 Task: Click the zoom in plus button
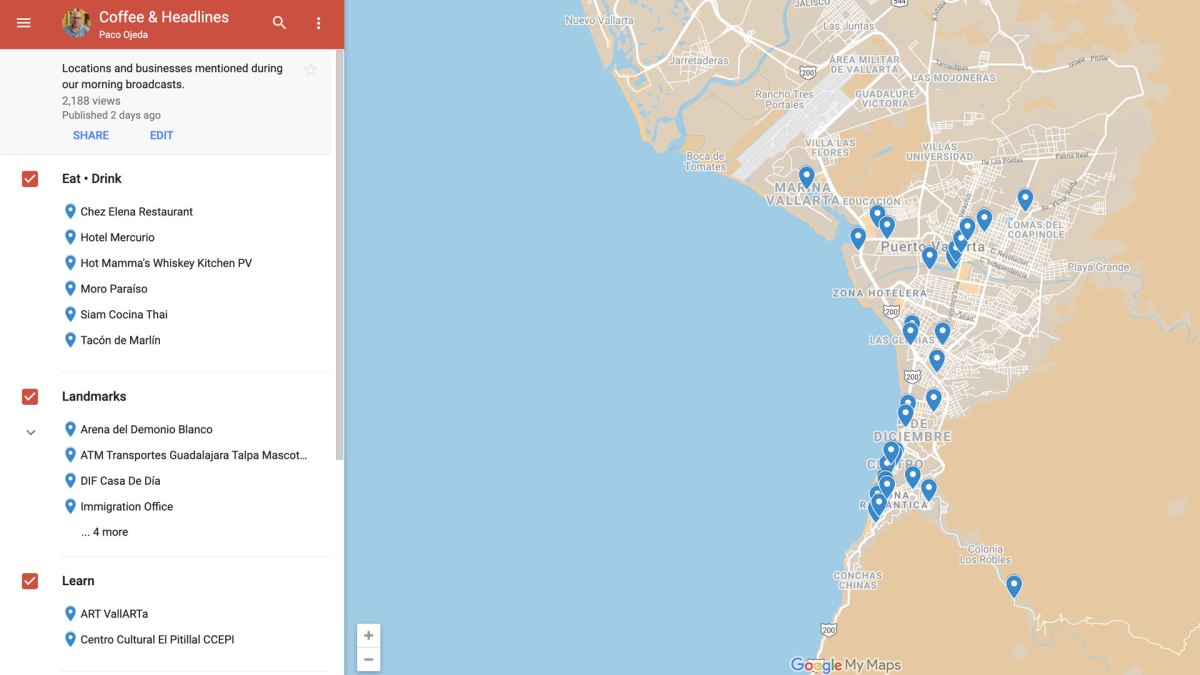point(368,636)
